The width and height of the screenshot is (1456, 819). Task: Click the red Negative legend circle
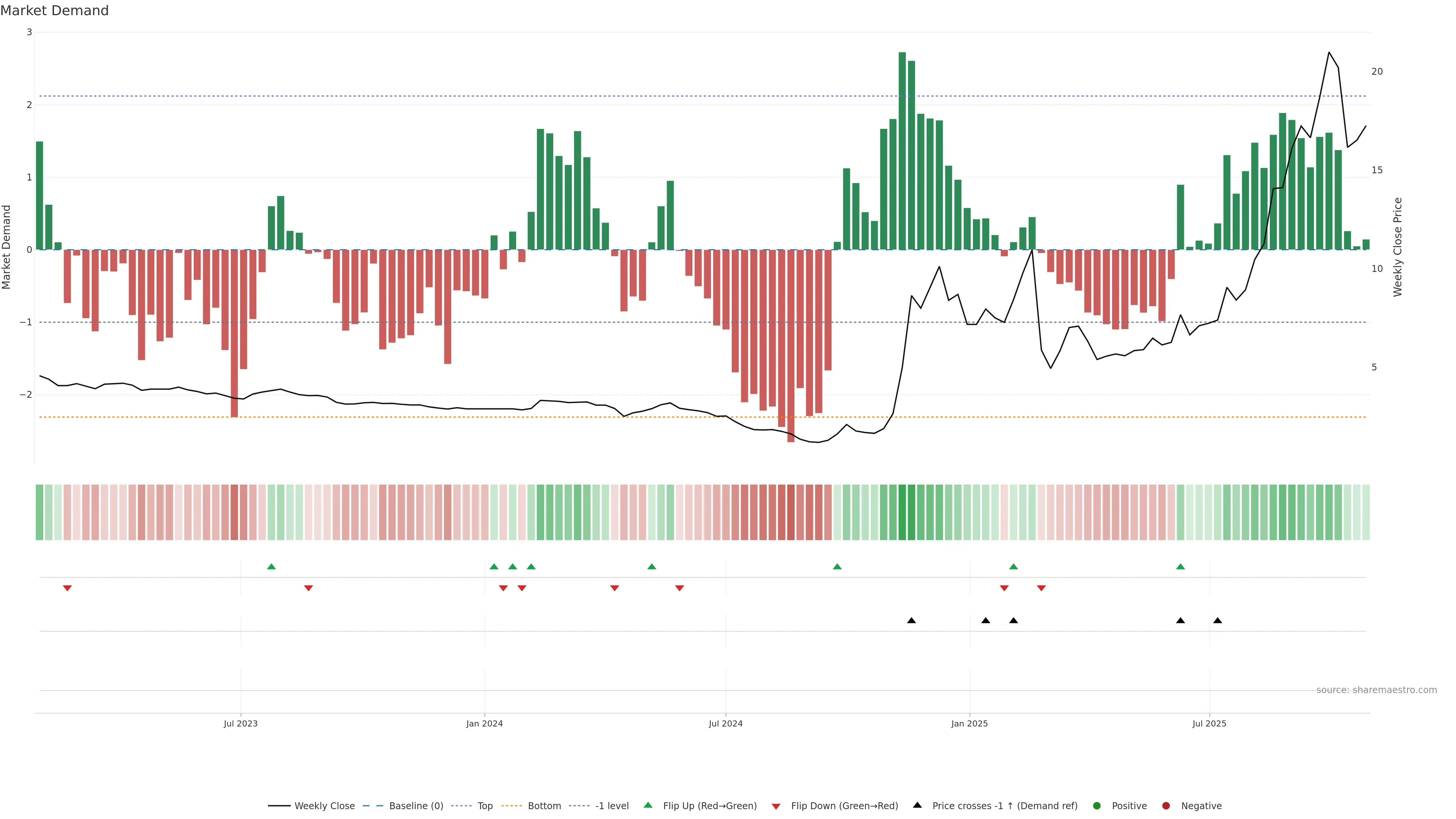coord(1166,806)
